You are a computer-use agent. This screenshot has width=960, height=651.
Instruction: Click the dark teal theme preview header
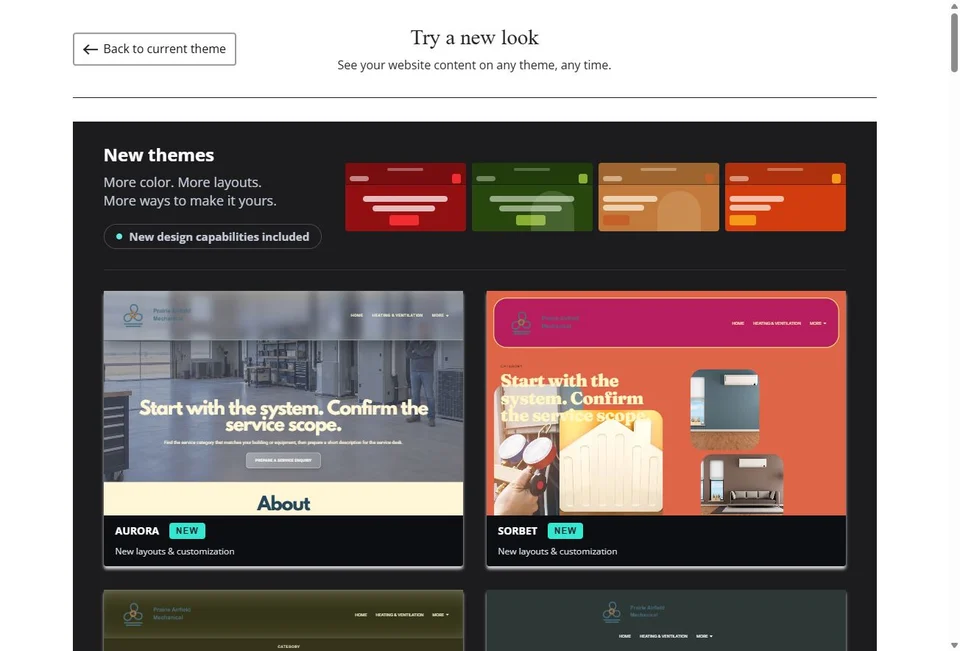coord(666,620)
